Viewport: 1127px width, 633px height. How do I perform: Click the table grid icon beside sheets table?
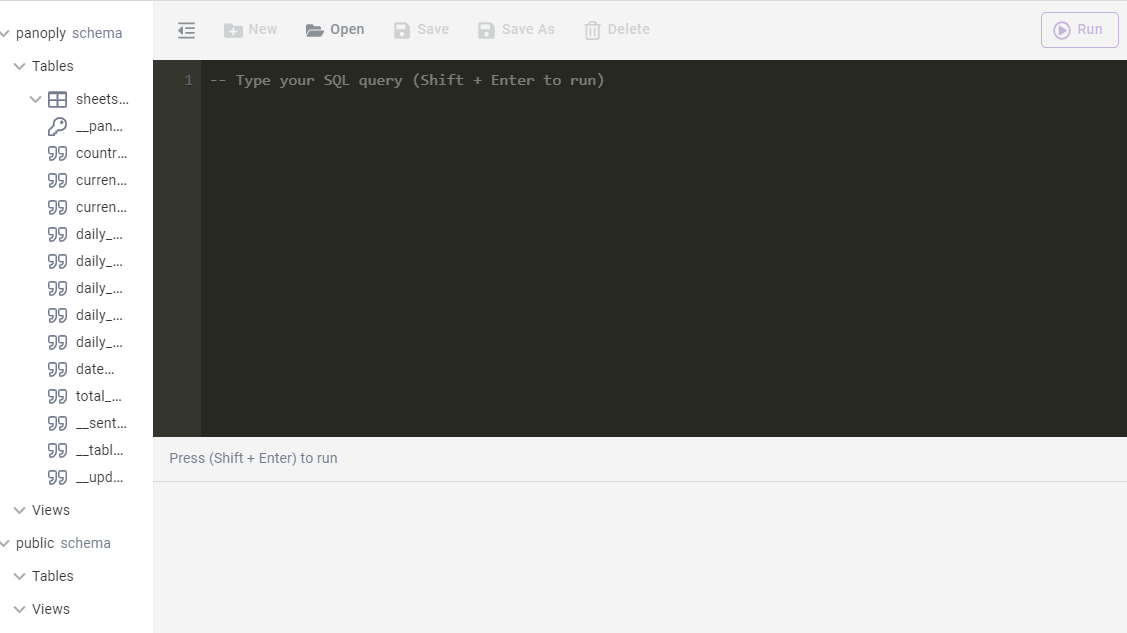pos(57,98)
